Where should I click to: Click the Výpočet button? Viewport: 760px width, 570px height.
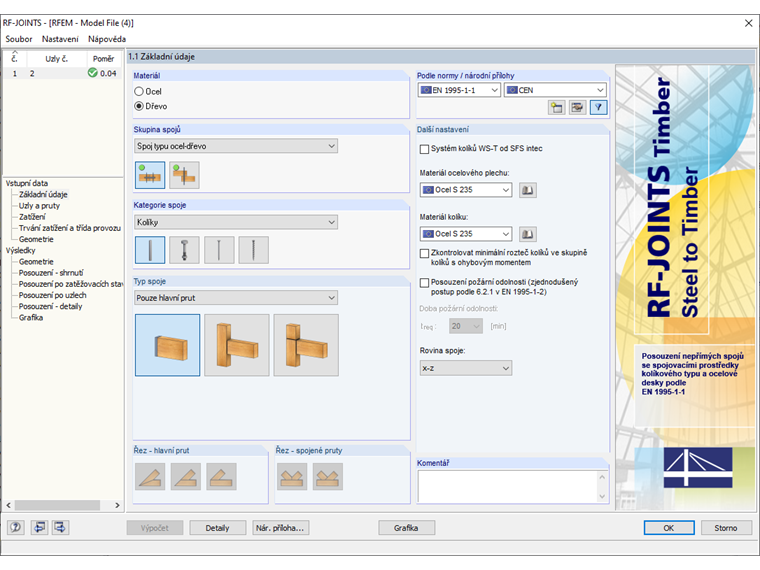pos(155,528)
